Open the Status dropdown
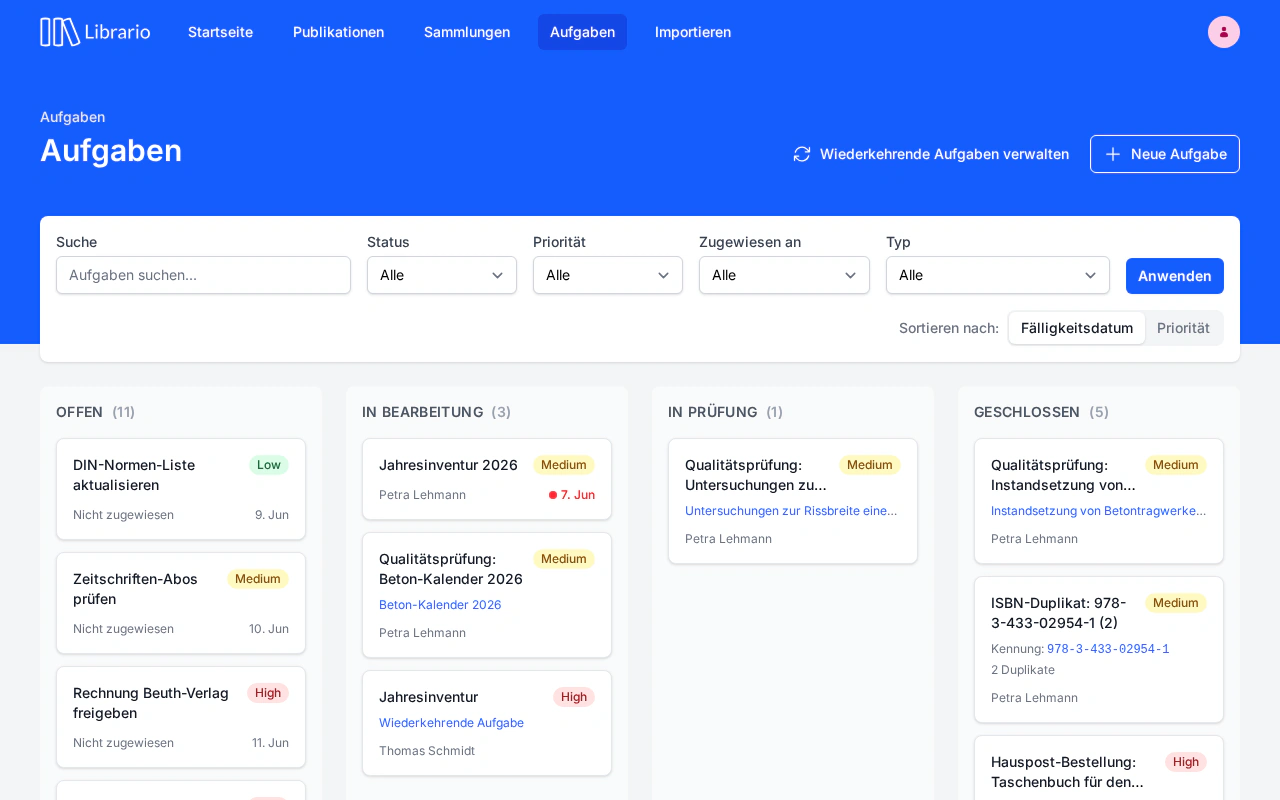The width and height of the screenshot is (1280, 800). (x=442, y=275)
